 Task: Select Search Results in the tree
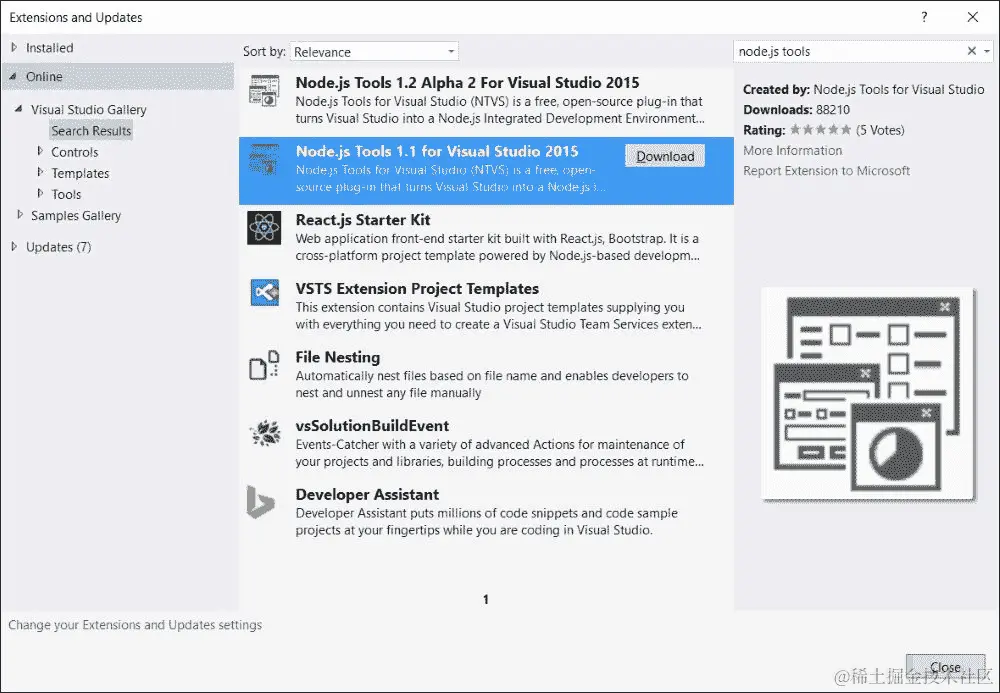point(91,131)
